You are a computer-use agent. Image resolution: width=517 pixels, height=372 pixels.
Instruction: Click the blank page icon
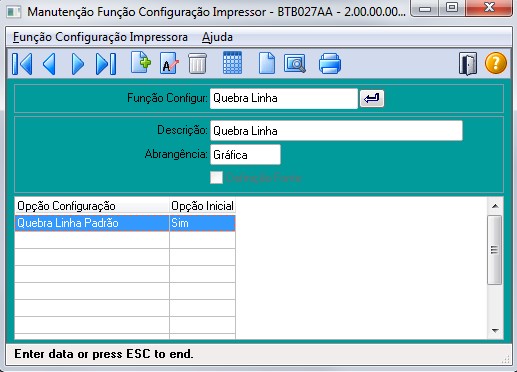pyautogui.click(x=267, y=63)
